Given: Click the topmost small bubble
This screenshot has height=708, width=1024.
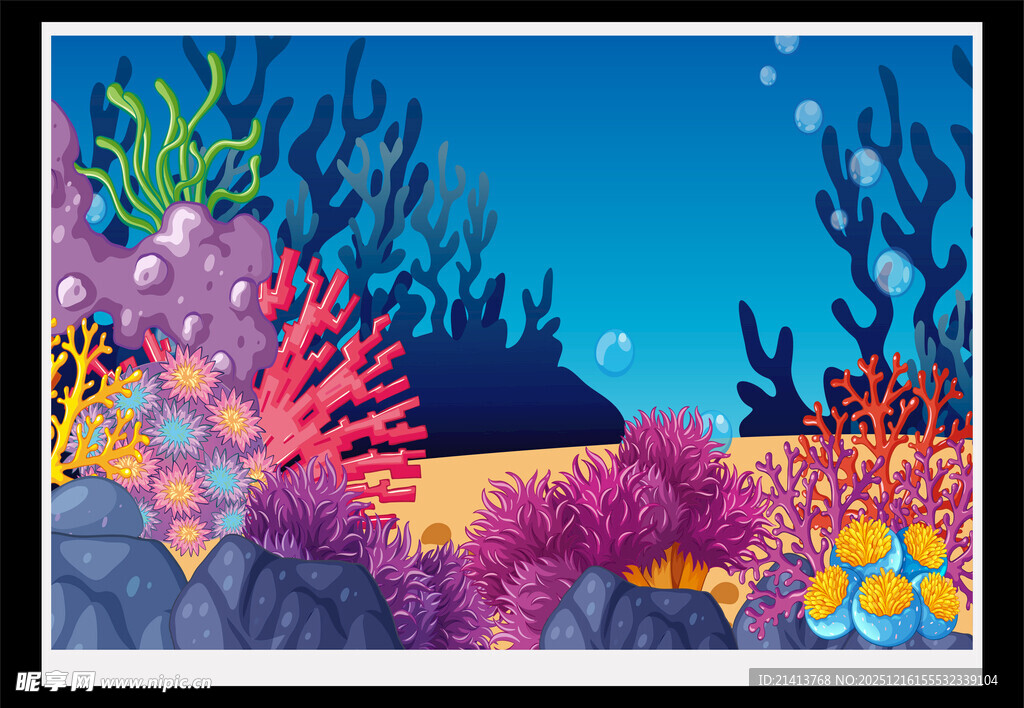Looking at the screenshot, I should (787, 43).
